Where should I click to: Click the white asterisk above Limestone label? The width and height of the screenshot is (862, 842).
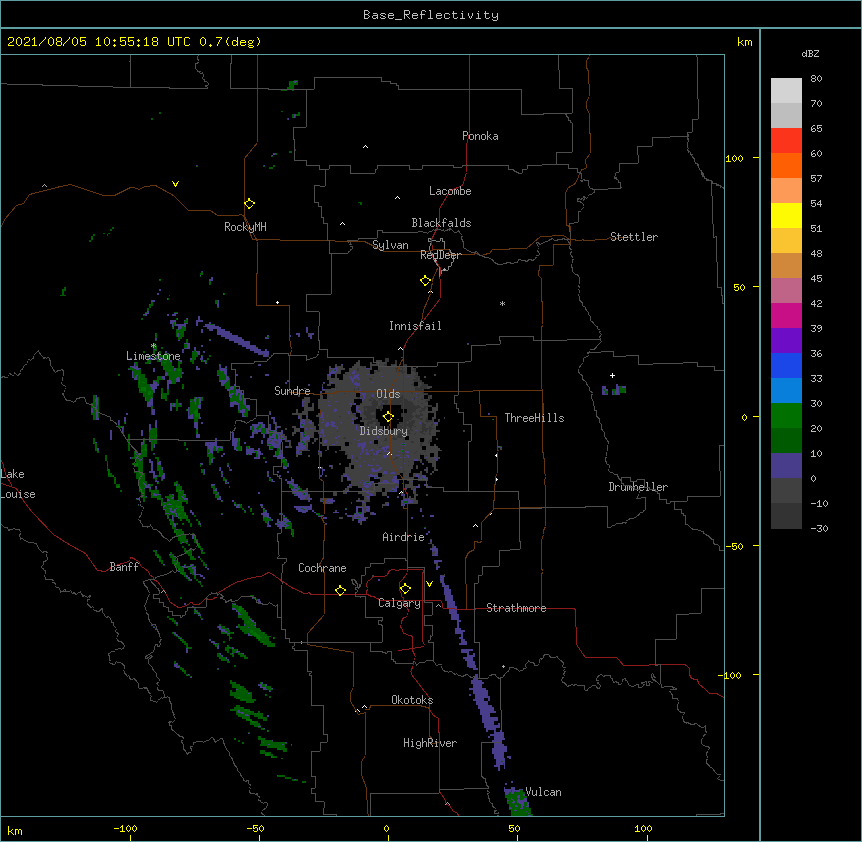[x=154, y=346]
